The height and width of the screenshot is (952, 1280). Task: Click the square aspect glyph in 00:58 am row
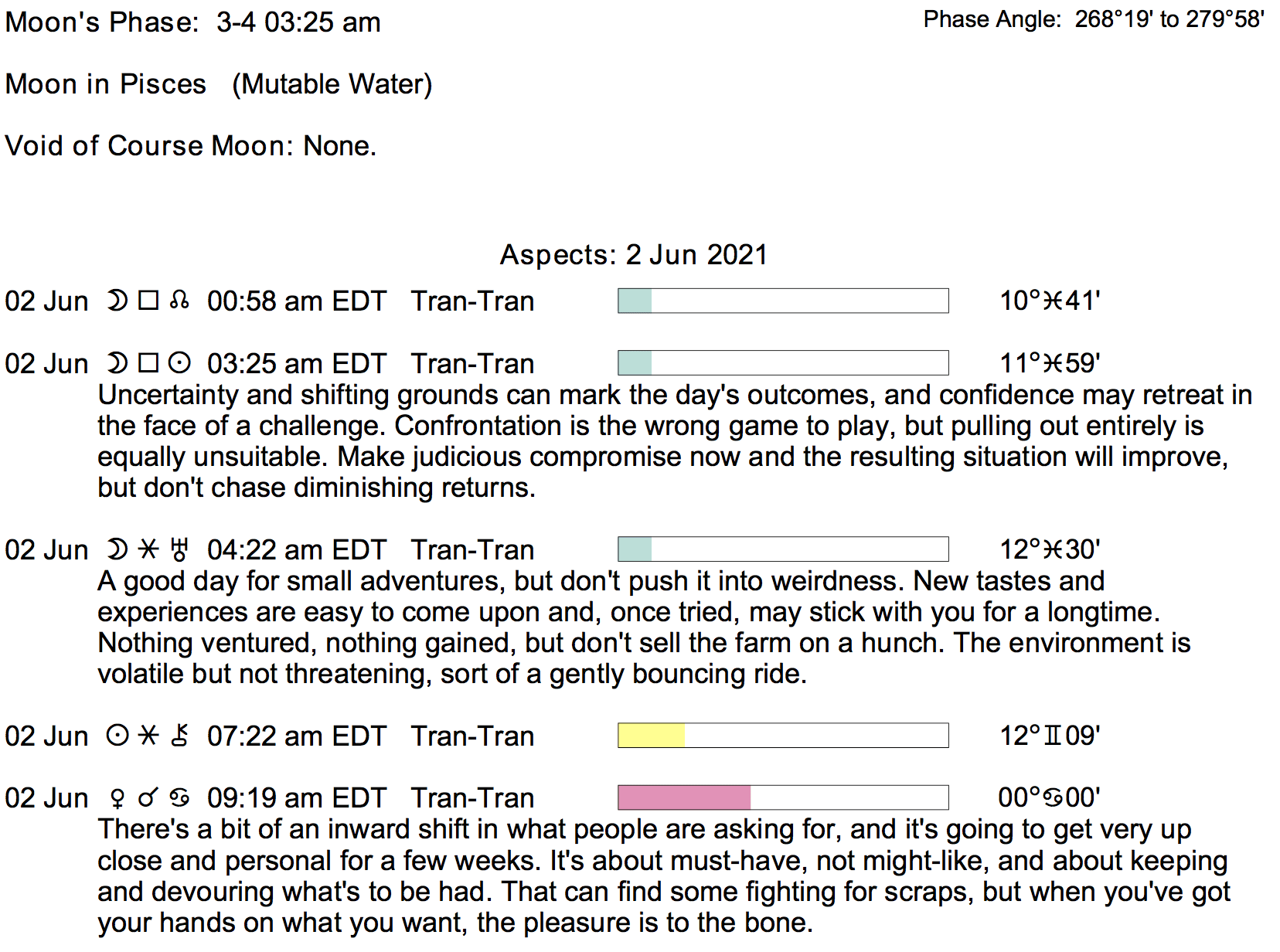148,301
